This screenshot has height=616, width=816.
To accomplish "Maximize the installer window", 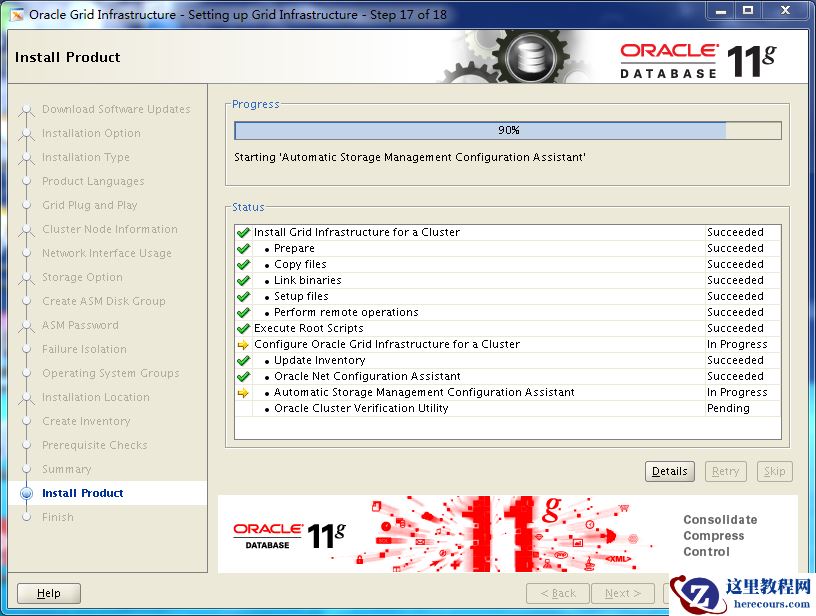I will [748, 11].
